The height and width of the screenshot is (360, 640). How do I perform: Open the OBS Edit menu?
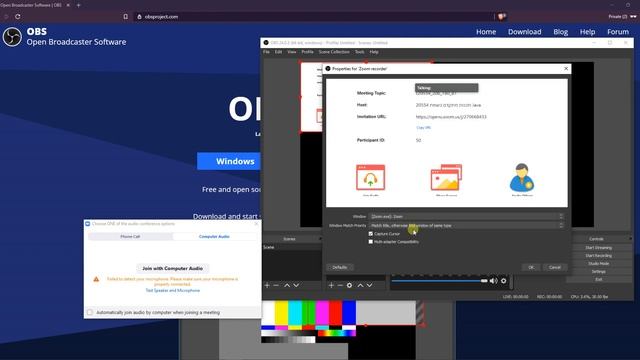coord(278,52)
